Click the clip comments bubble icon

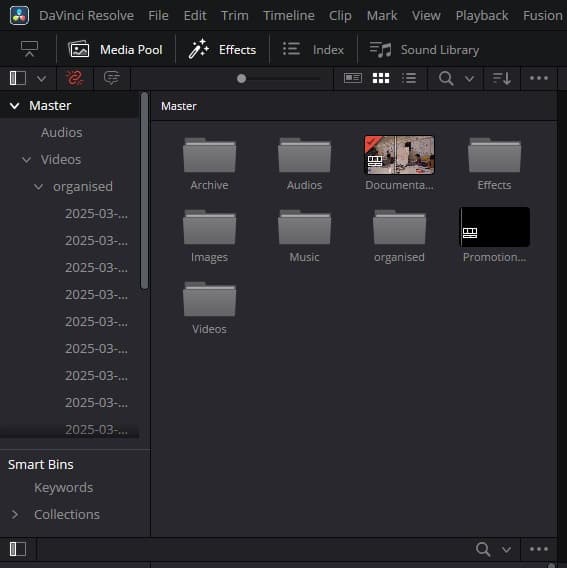tap(111, 78)
